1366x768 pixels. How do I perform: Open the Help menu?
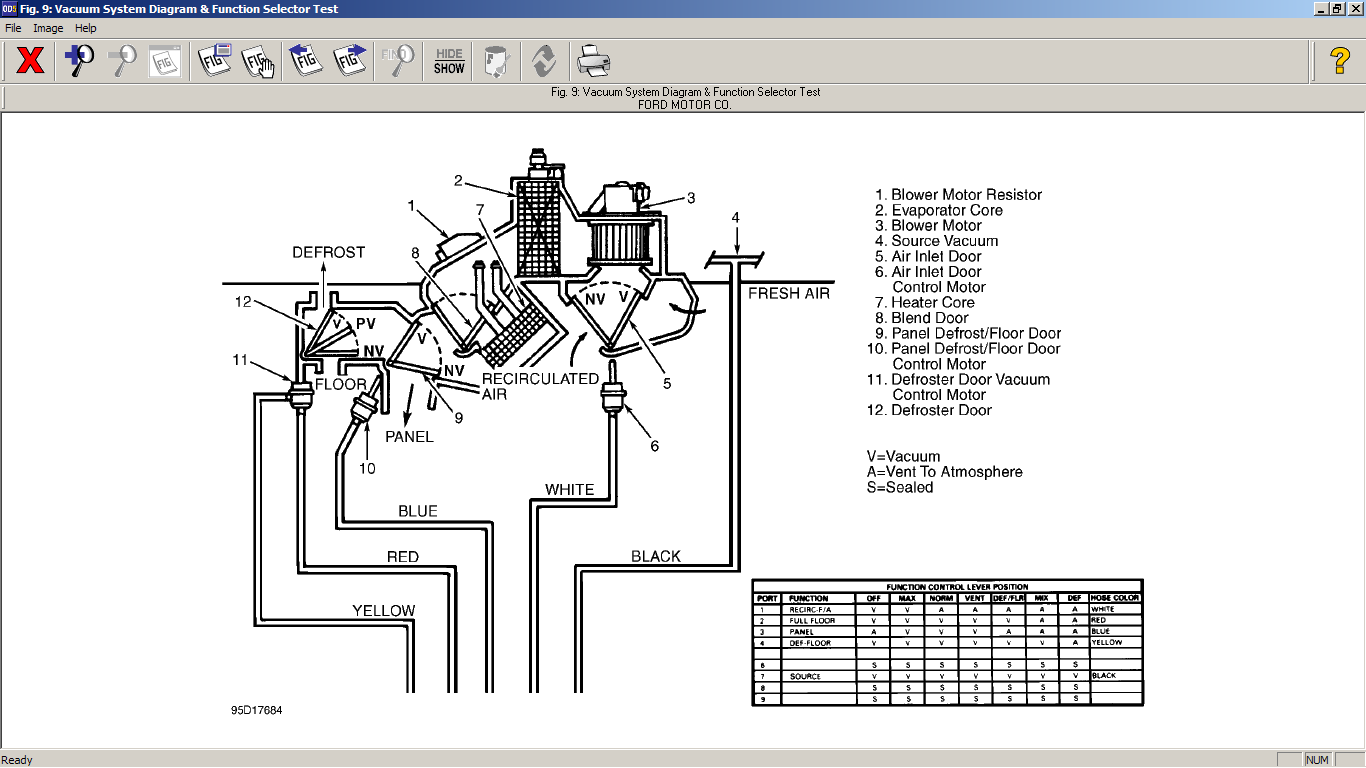click(86, 28)
